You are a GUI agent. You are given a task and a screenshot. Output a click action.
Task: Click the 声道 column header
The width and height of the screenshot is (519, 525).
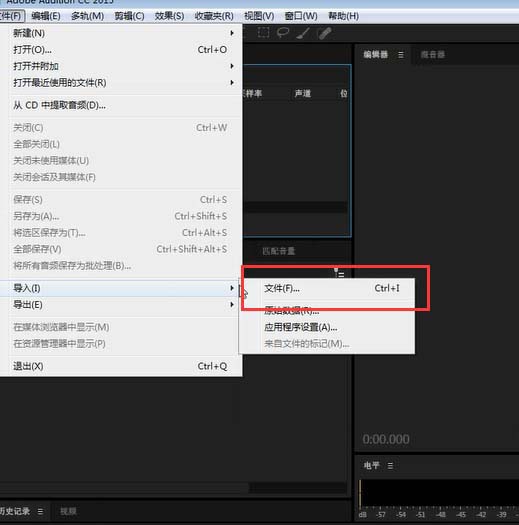pyautogui.click(x=303, y=93)
